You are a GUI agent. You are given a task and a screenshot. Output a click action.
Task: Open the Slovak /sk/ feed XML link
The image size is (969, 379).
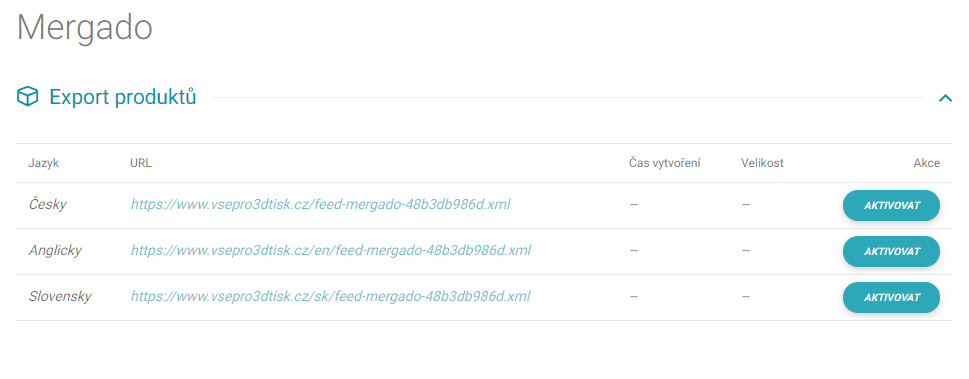(331, 296)
